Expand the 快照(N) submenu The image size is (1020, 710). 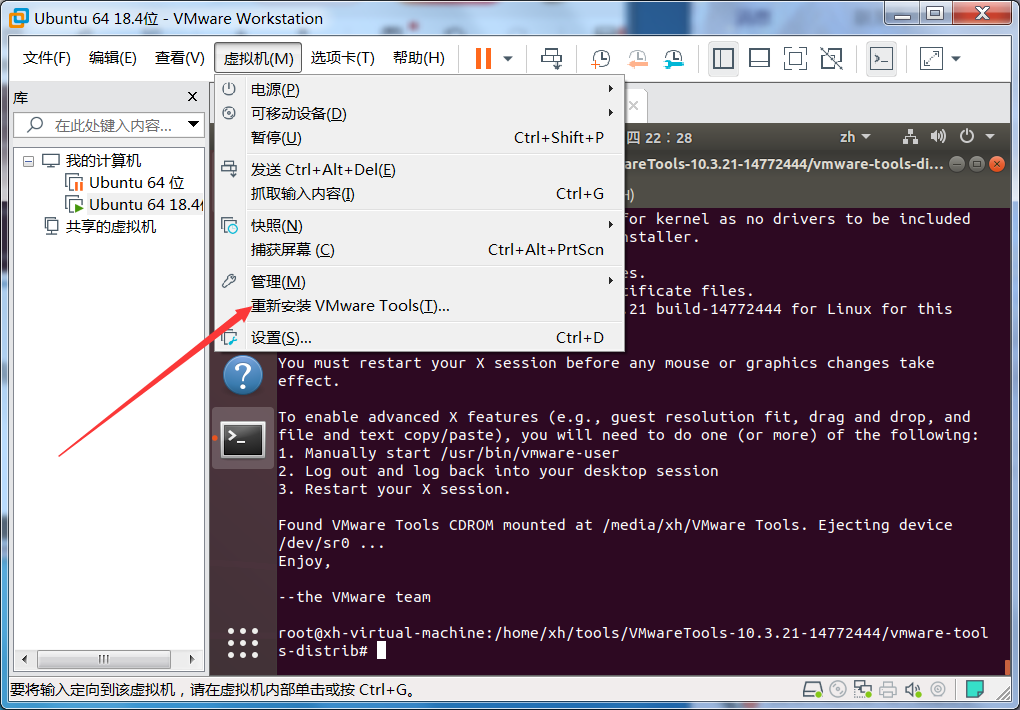(x=420, y=226)
